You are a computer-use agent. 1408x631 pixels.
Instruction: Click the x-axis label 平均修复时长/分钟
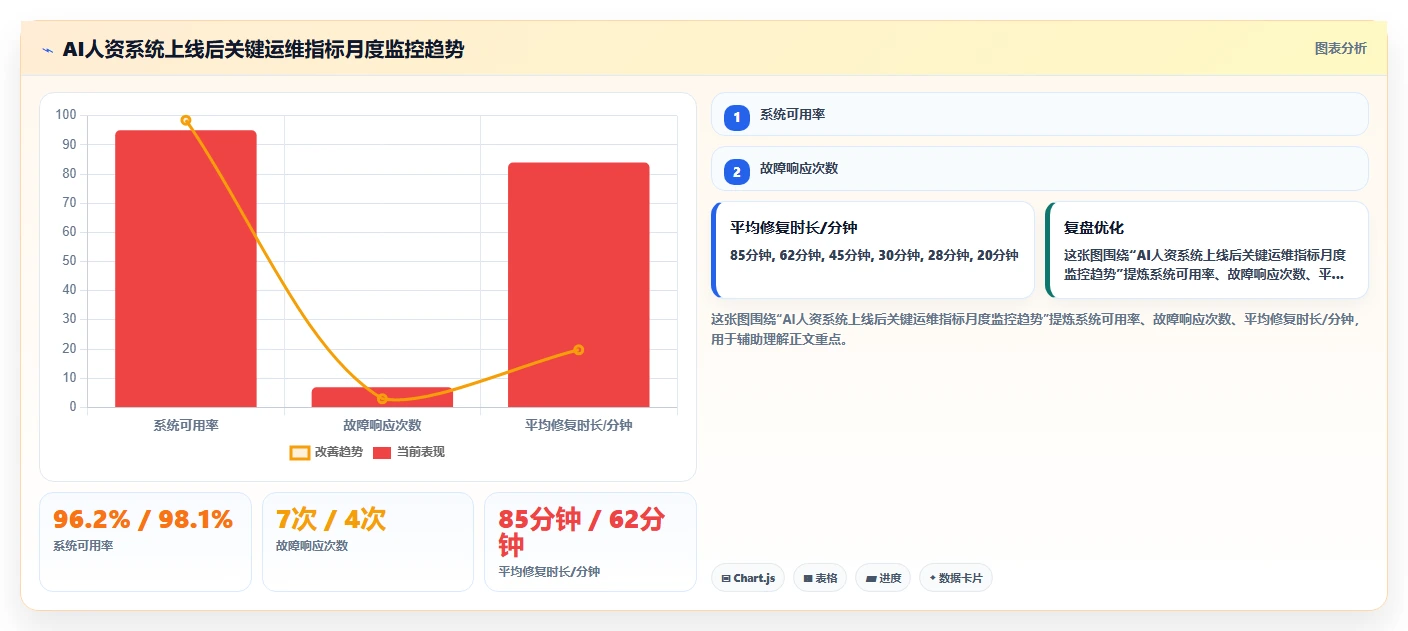(579, 425)
